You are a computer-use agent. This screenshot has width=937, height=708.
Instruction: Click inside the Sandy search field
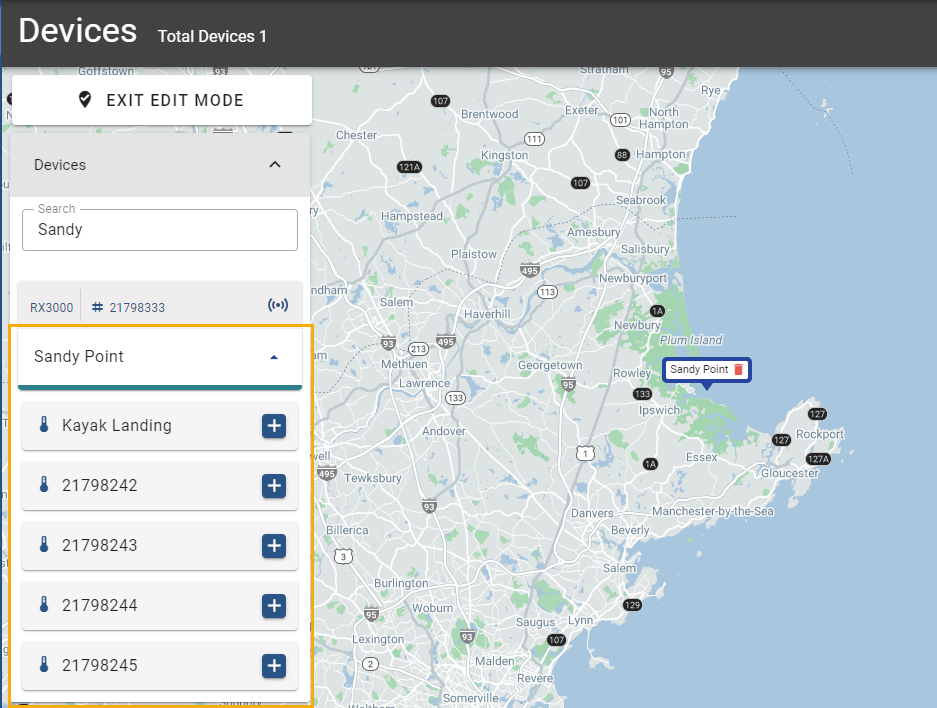point(159,230)
